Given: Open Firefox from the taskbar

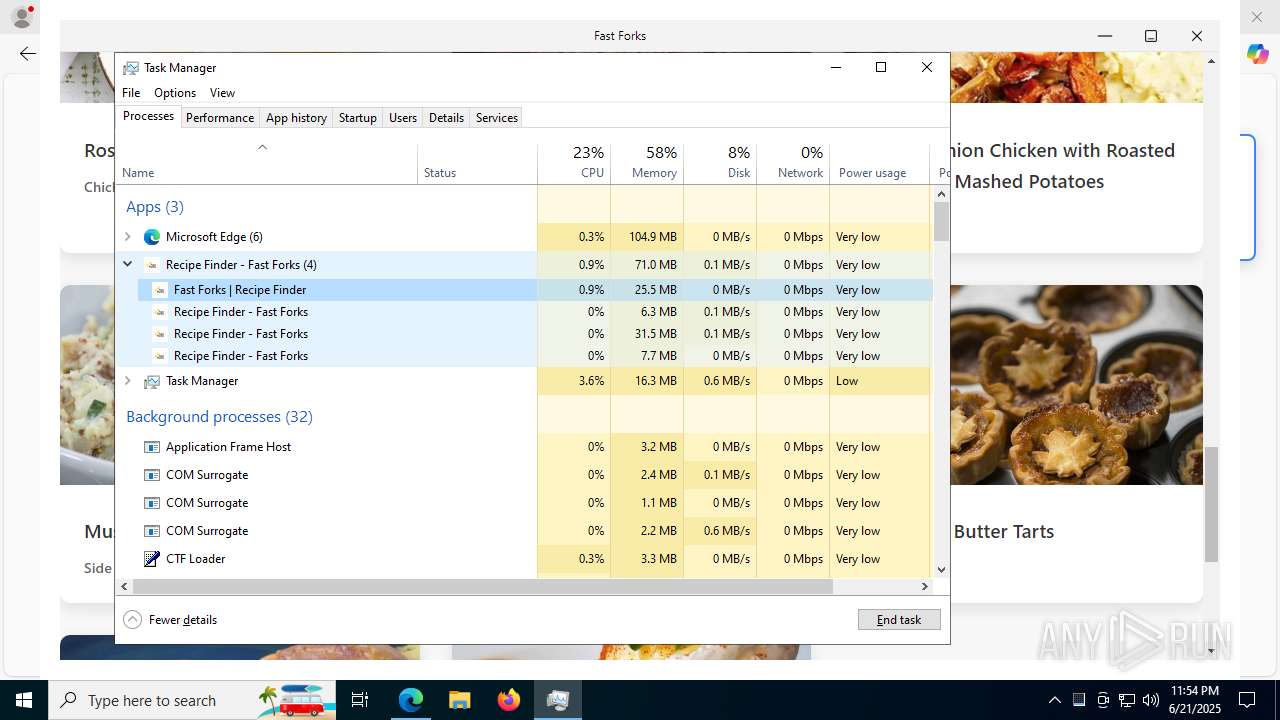Looking at the screenshot, I should click(x=509, y=700).
